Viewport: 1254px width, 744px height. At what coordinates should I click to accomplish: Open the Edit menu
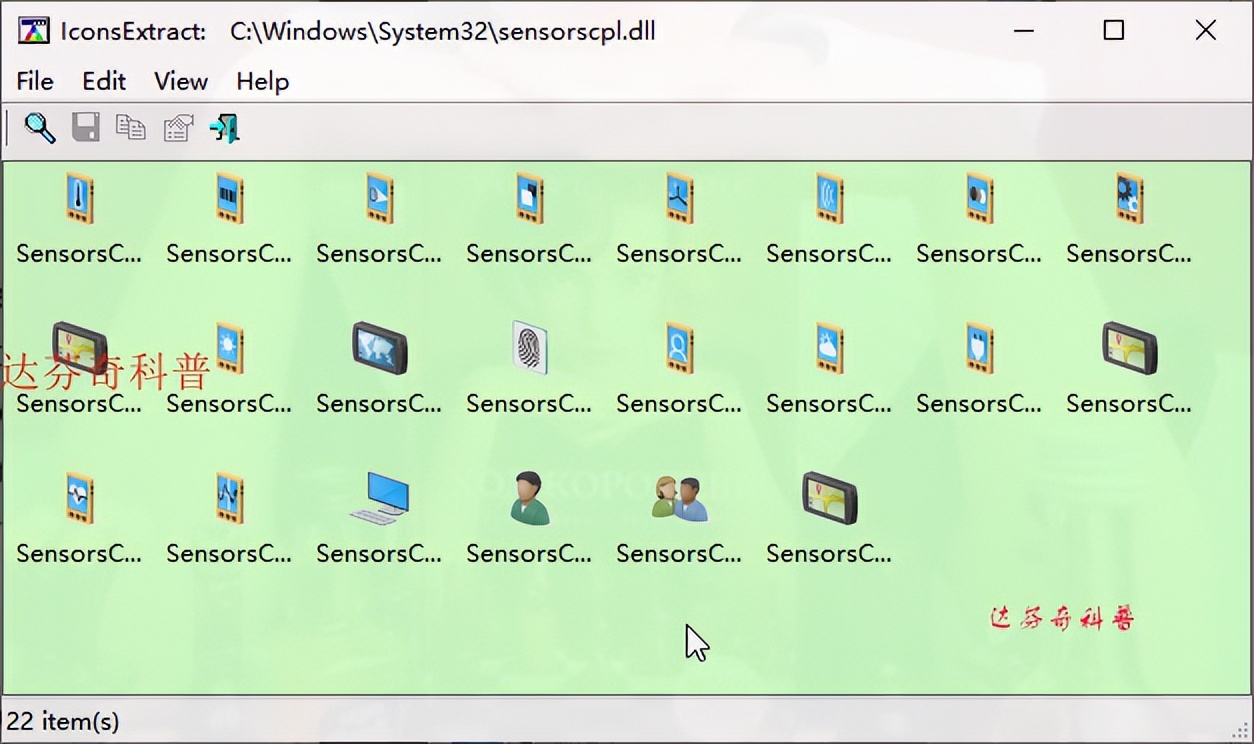104,81
